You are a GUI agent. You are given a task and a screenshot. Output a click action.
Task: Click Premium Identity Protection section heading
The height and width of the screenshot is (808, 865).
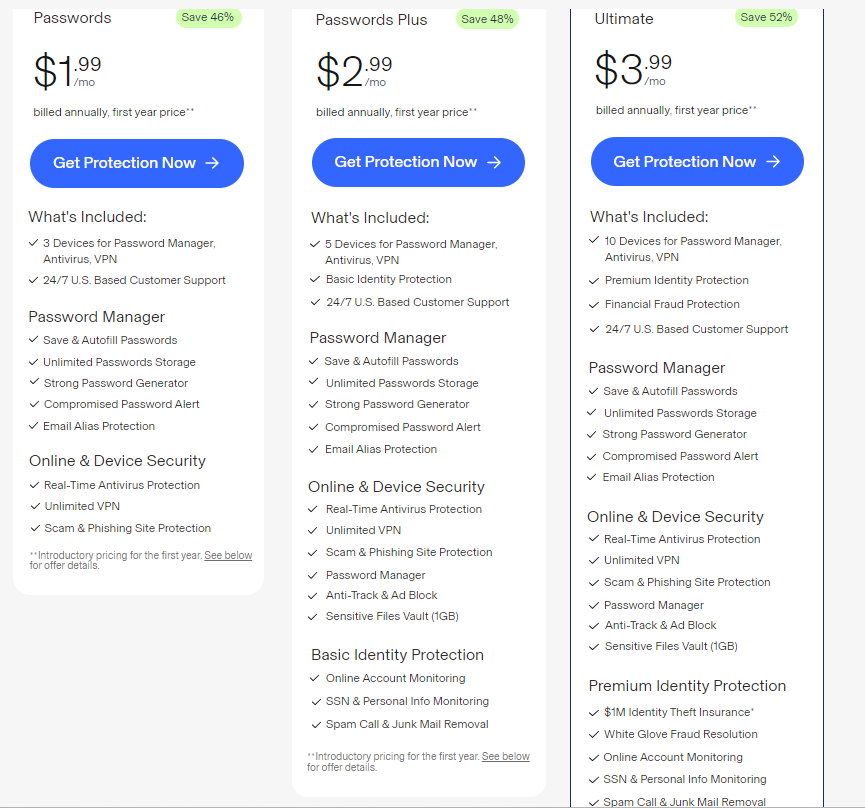tap(687, 686)
